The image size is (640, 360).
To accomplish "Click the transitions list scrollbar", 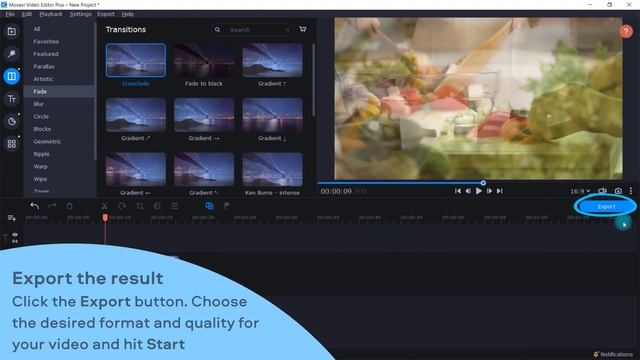I will point(313,80).
